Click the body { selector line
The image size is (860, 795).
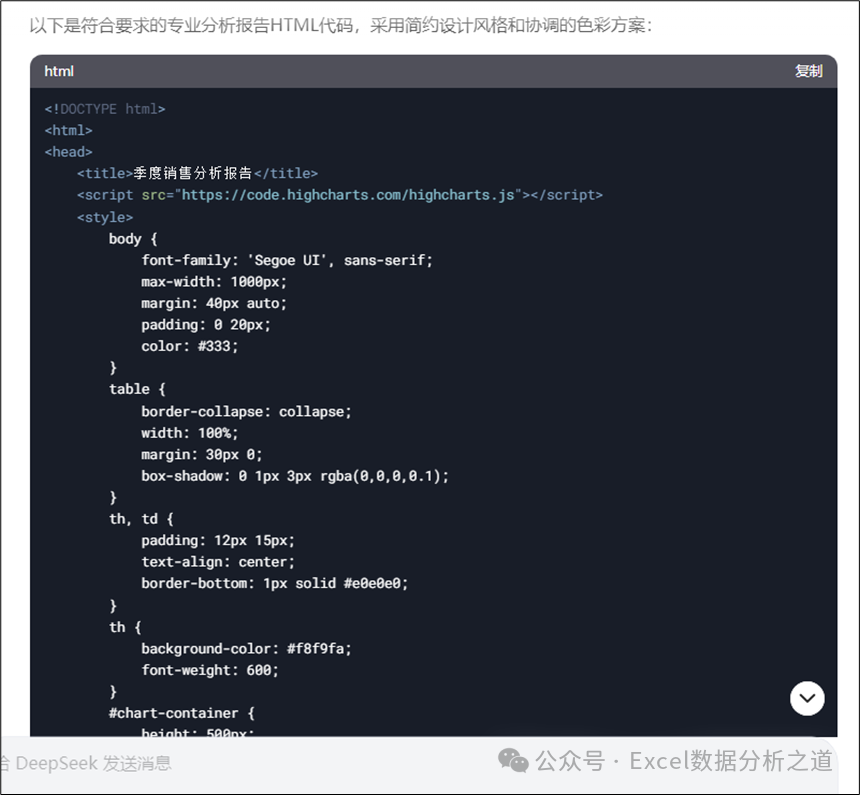pyautogui.click(x=133, y=239)
